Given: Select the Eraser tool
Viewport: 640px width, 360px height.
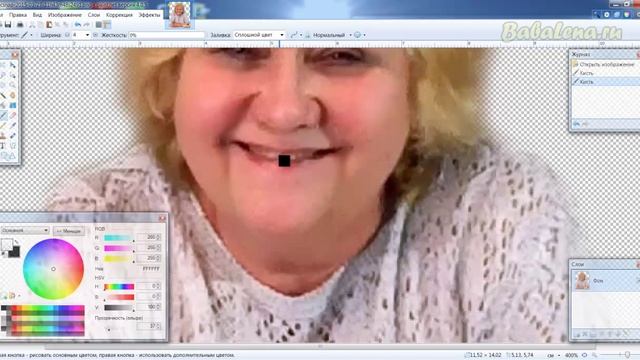Looking at the screenshot, I should click(13, 116).
